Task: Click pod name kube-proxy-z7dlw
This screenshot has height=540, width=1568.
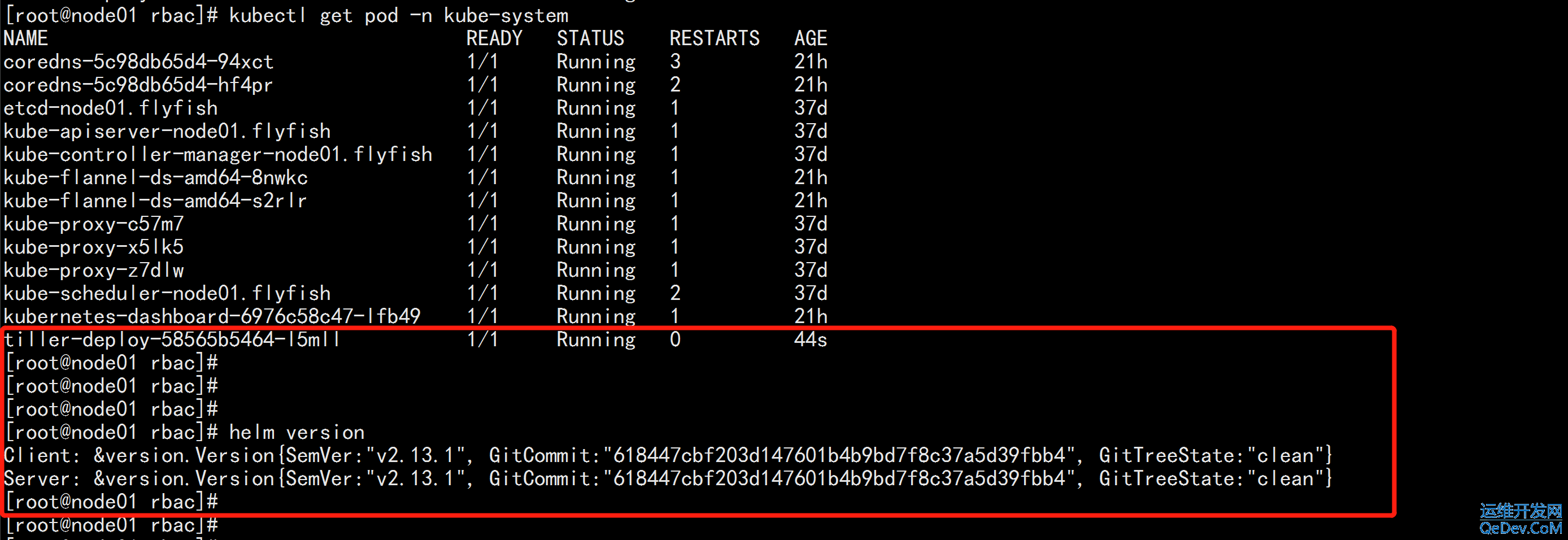Action: 94,269
